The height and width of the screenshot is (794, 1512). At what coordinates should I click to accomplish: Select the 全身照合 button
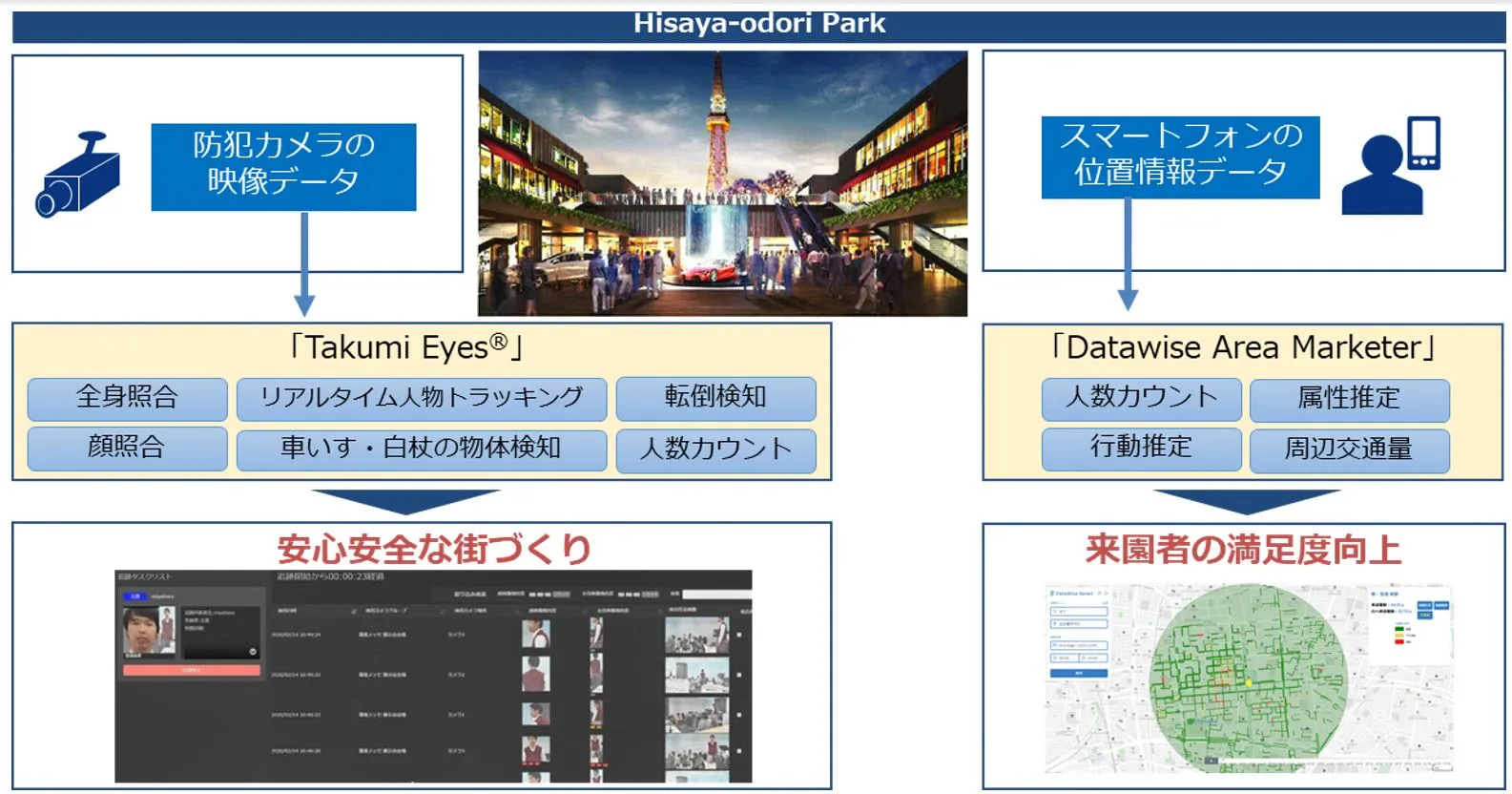(x=127, y=398)
